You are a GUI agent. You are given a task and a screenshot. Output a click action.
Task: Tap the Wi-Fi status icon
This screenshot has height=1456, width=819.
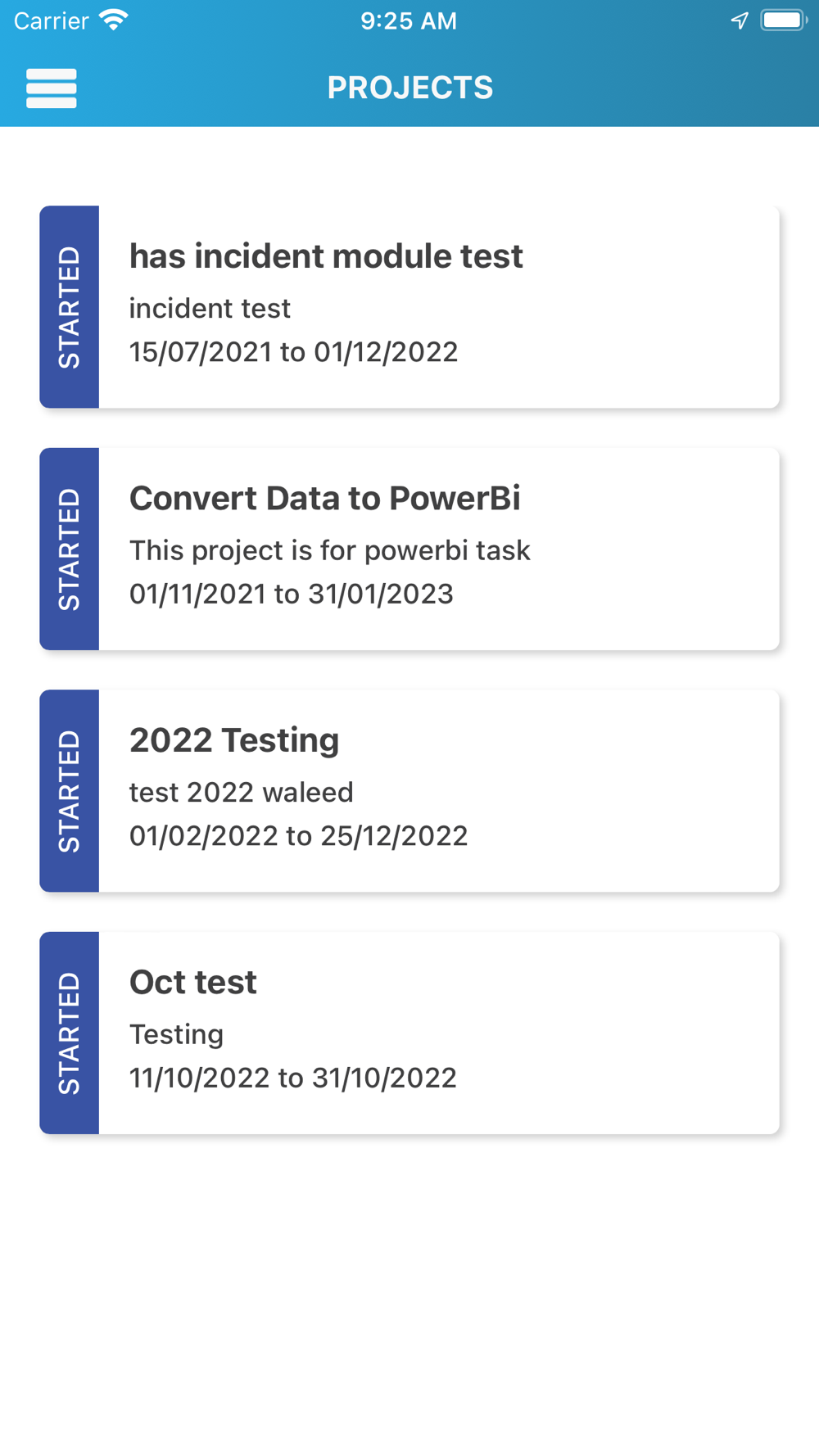click(113, 20)
